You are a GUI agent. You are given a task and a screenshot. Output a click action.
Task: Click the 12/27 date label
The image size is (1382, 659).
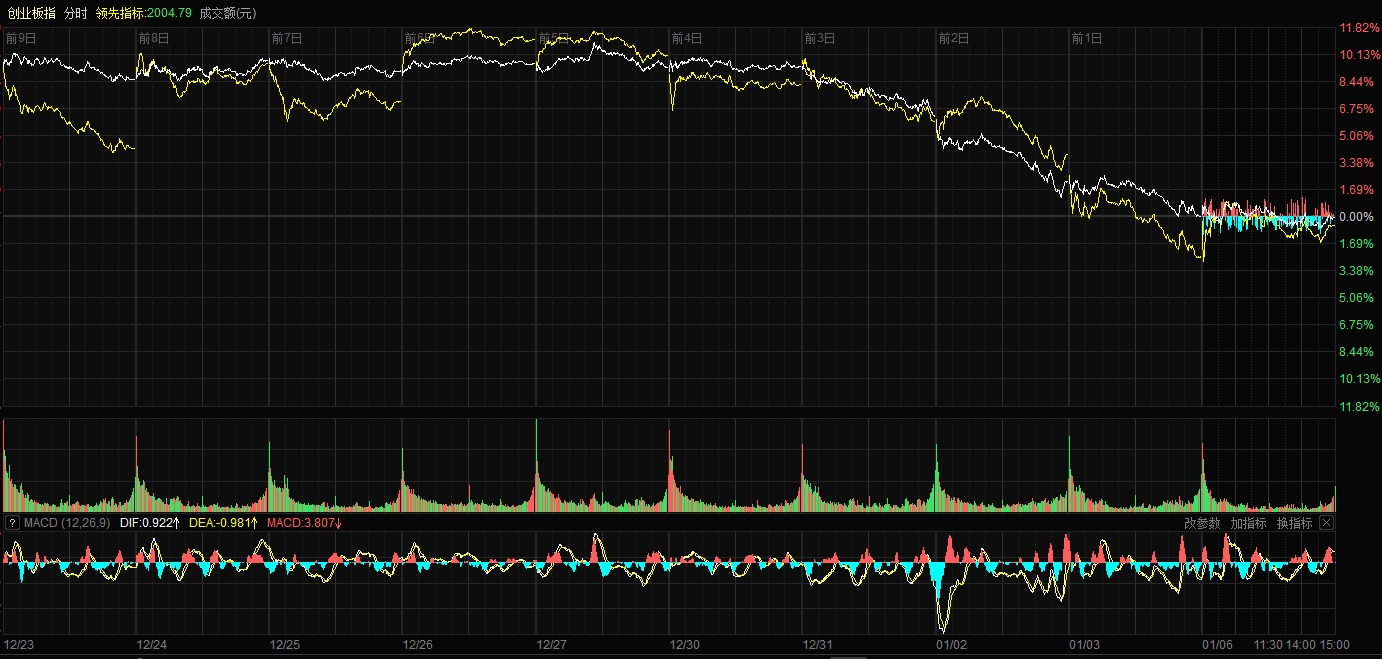coord(552,645)
